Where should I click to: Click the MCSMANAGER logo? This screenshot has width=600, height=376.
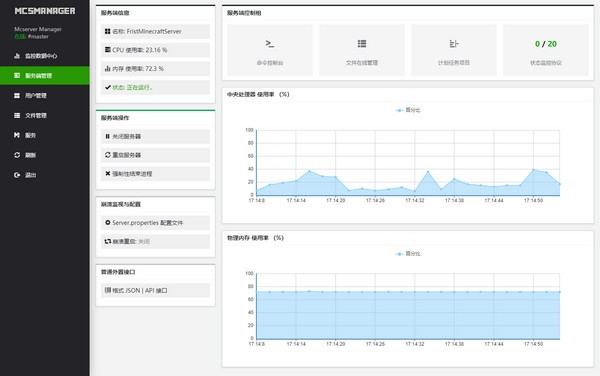(x=45, y=11)
